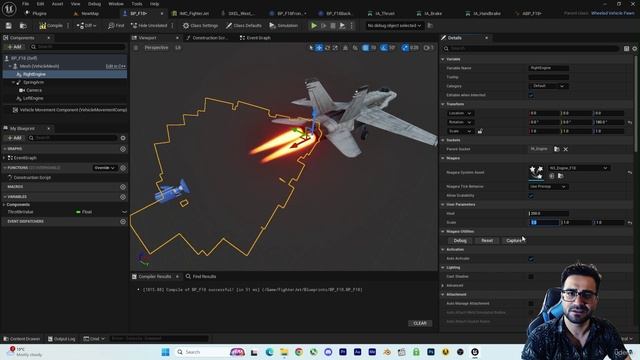Screen dimensions: 640x360
Task: Open the Tools menu
Action: click(137, 4)
